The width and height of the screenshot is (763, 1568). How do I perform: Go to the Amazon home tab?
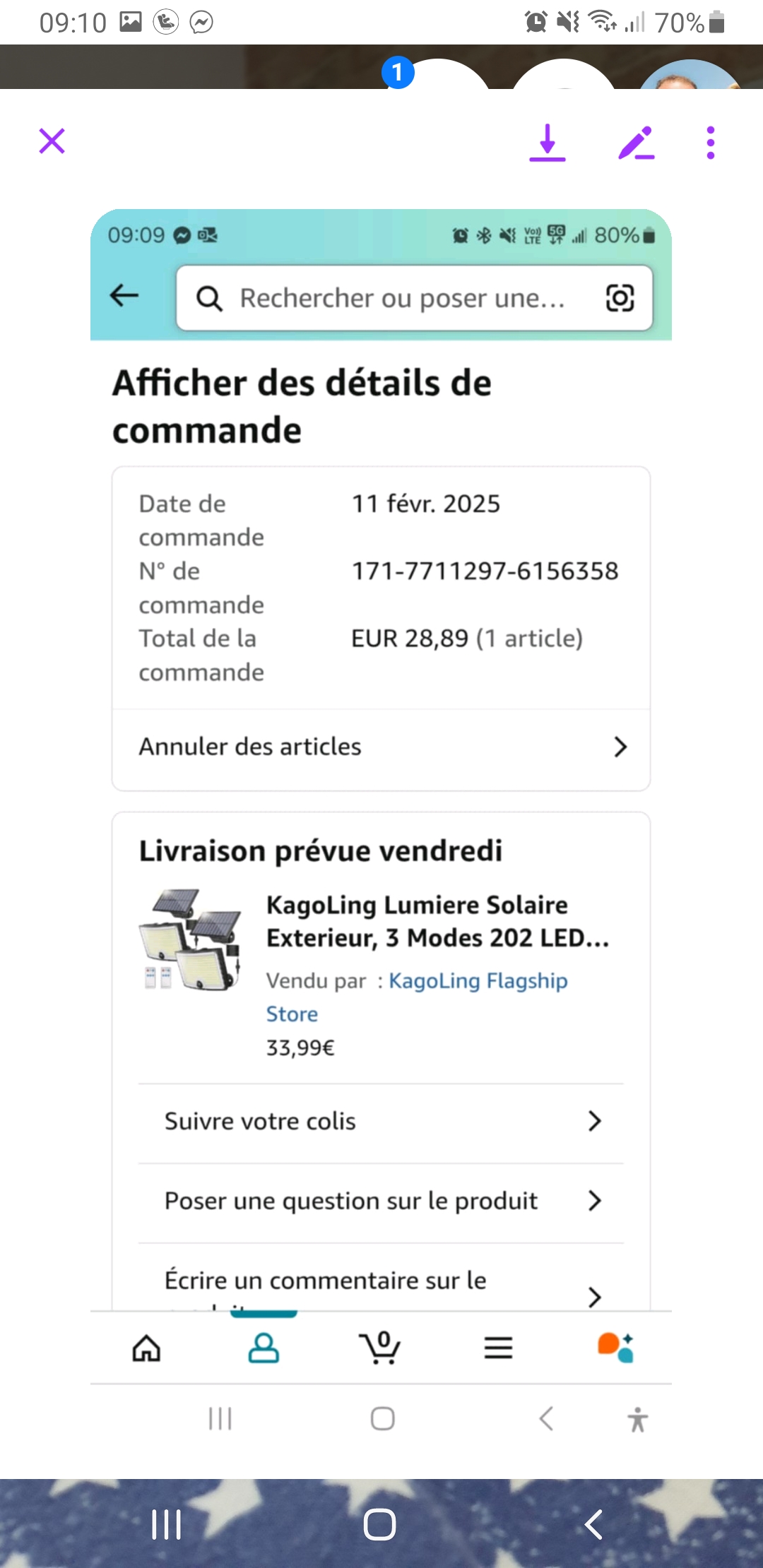pyautogui.click(x=147, y=1348)
